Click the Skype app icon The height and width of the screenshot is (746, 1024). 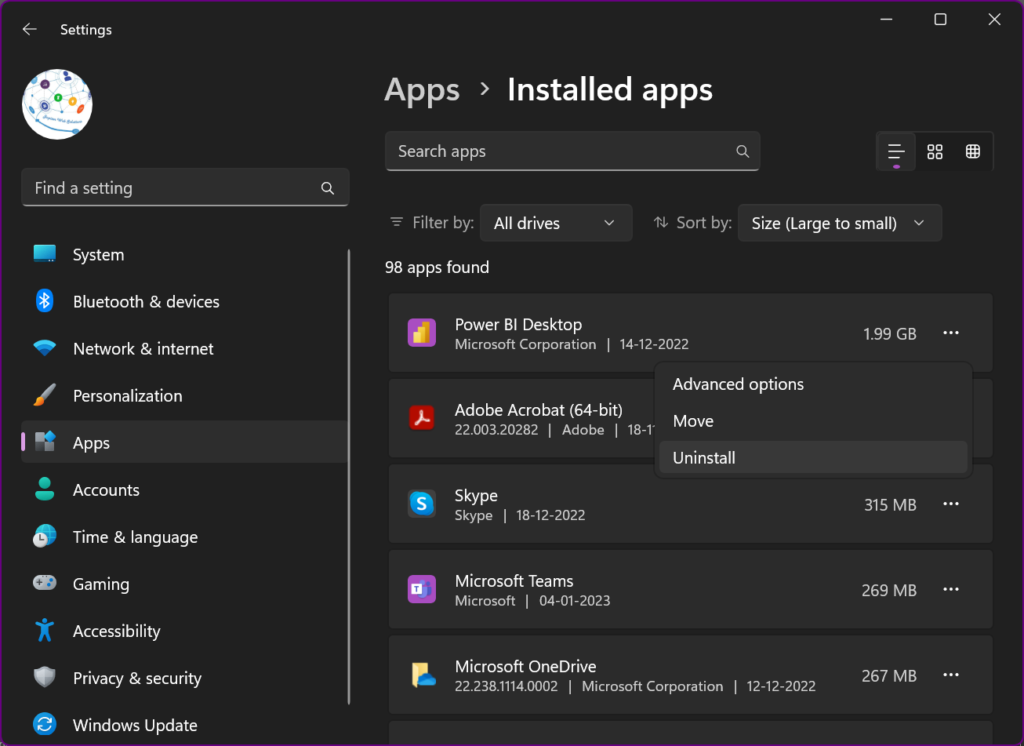pos(422,504)
